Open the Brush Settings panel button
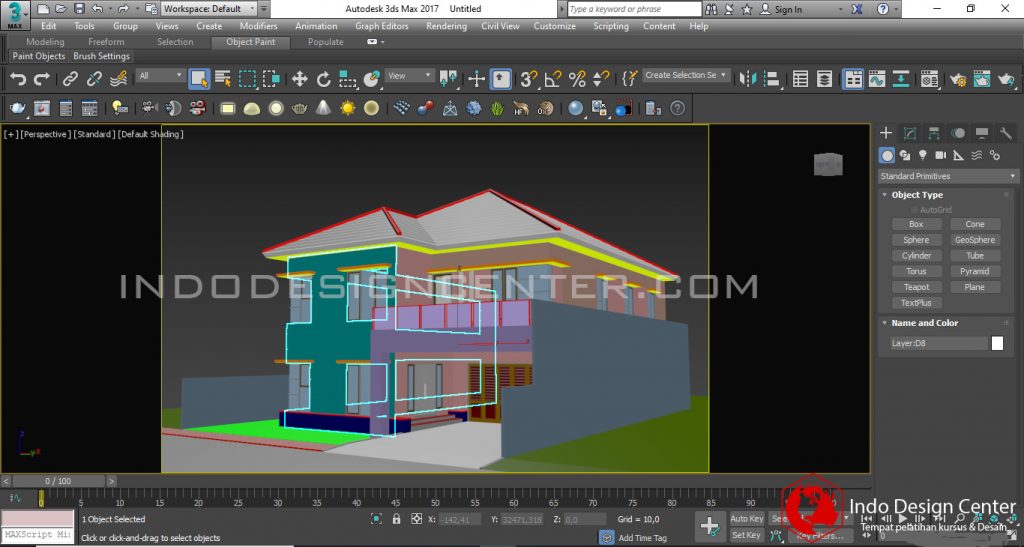 pyautogui.click(x=101, y=56)
